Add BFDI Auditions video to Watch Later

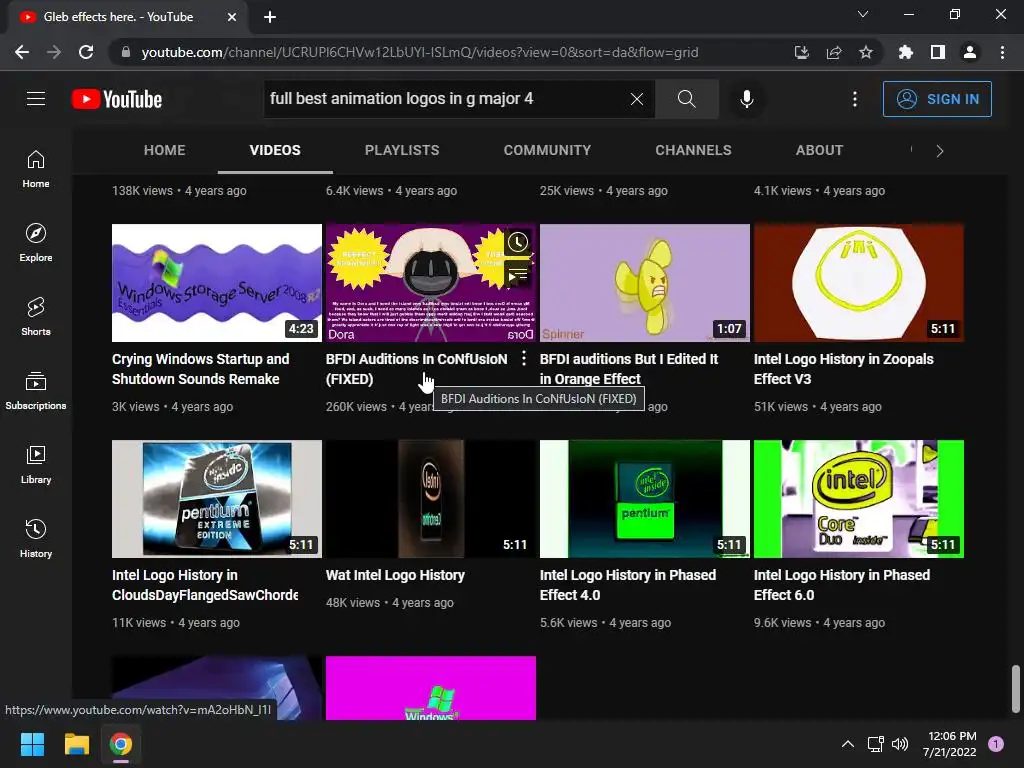click(x=518, y=242)
